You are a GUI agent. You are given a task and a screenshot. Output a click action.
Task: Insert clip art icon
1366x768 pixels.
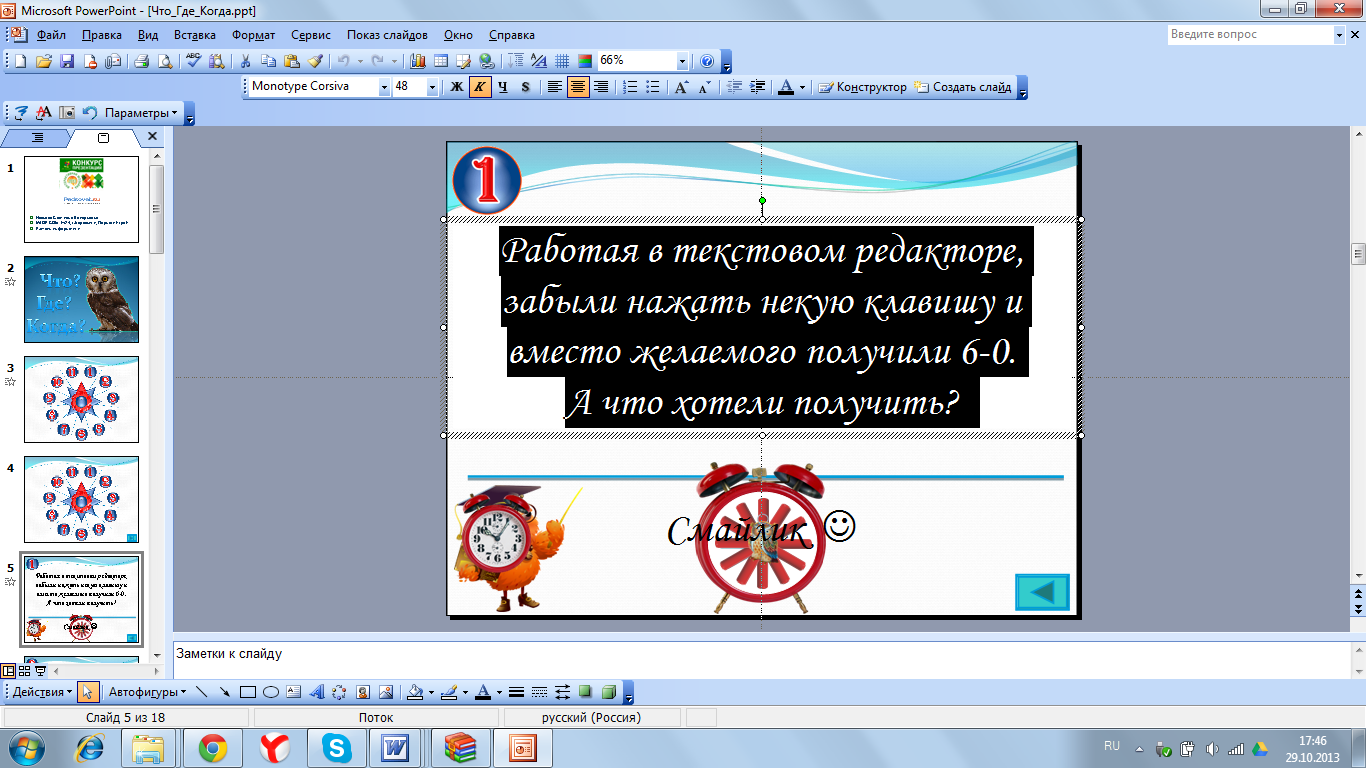pyautogui.click(x=362, y=692)
